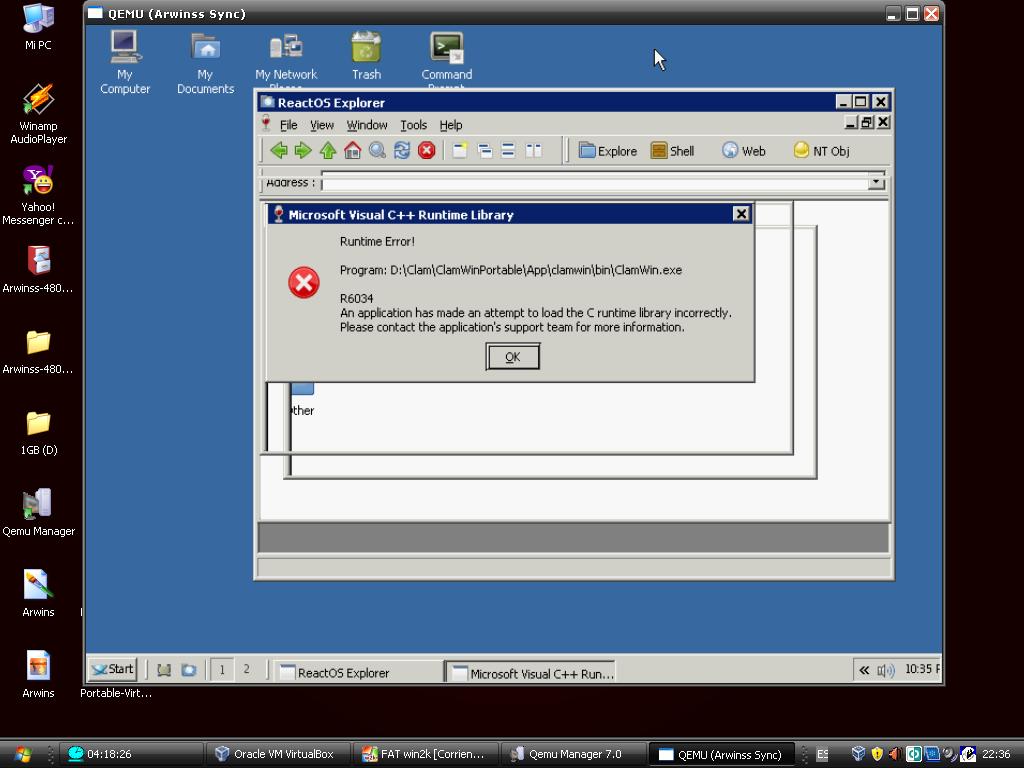Screen dimensions: 1024x768
Task: Open the View menu
Action: tap(321, 125)
